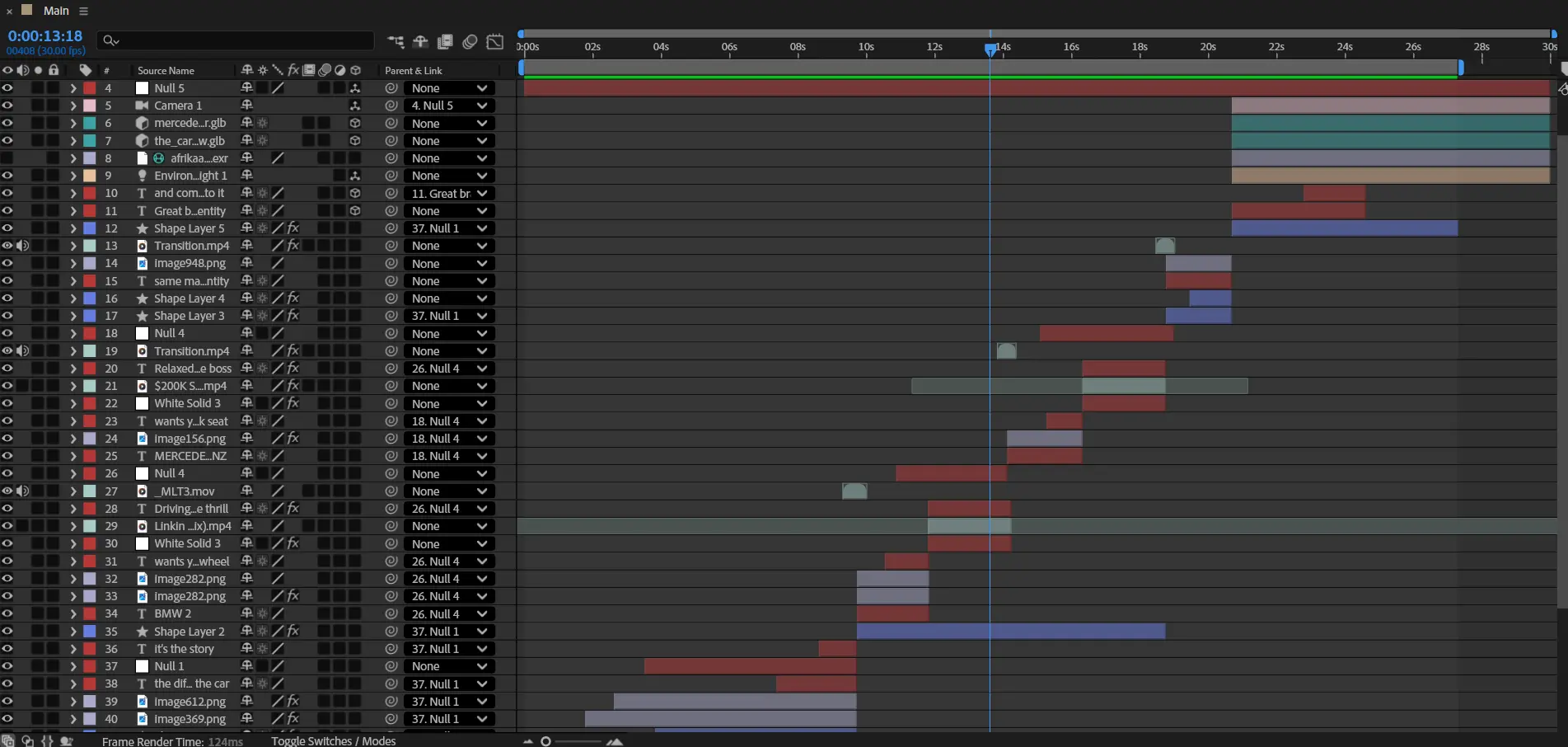Viewport: 1568px width, 747px height.
Task: Enable Frame Blending for the composition
Action: tap(445, 41)
